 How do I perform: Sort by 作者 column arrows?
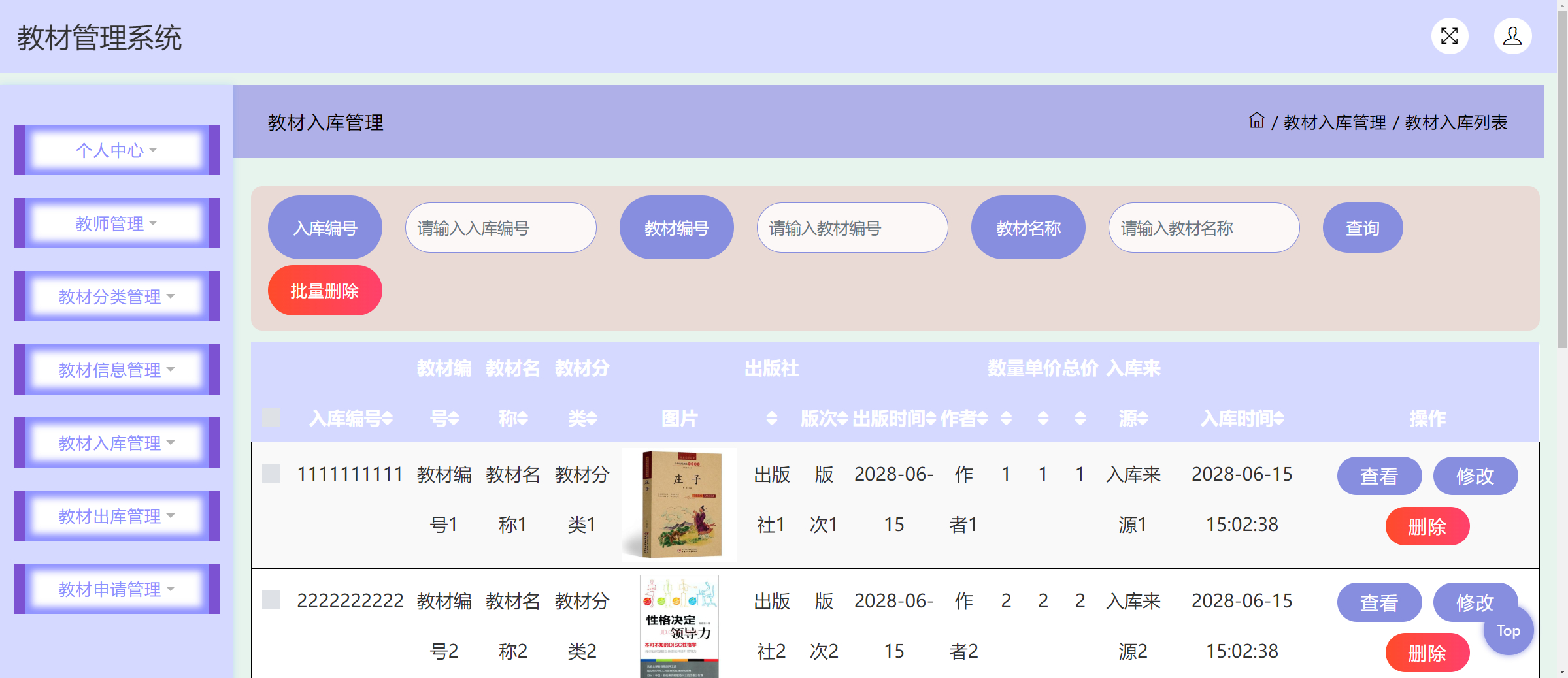[x=982, y=419]
